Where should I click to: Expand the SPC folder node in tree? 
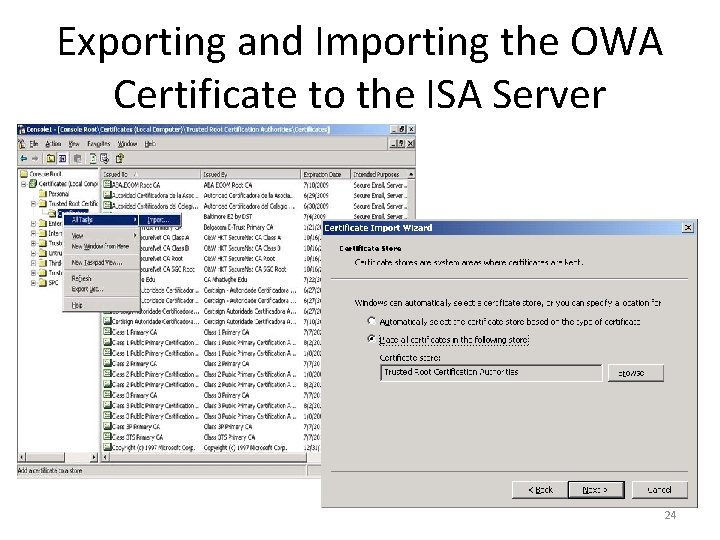[33, 283]
